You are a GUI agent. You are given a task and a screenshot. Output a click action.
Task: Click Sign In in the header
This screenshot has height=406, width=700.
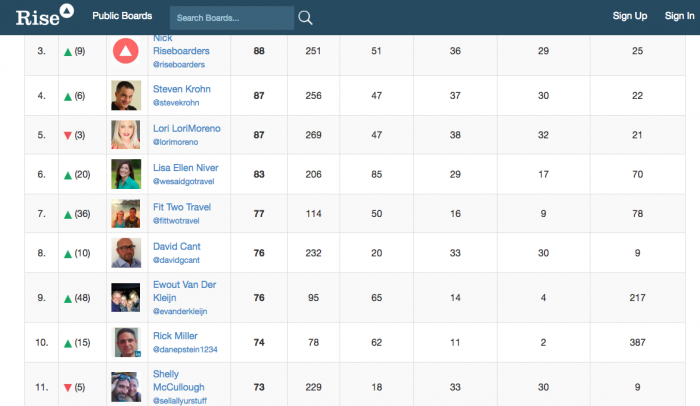[679, 16]
